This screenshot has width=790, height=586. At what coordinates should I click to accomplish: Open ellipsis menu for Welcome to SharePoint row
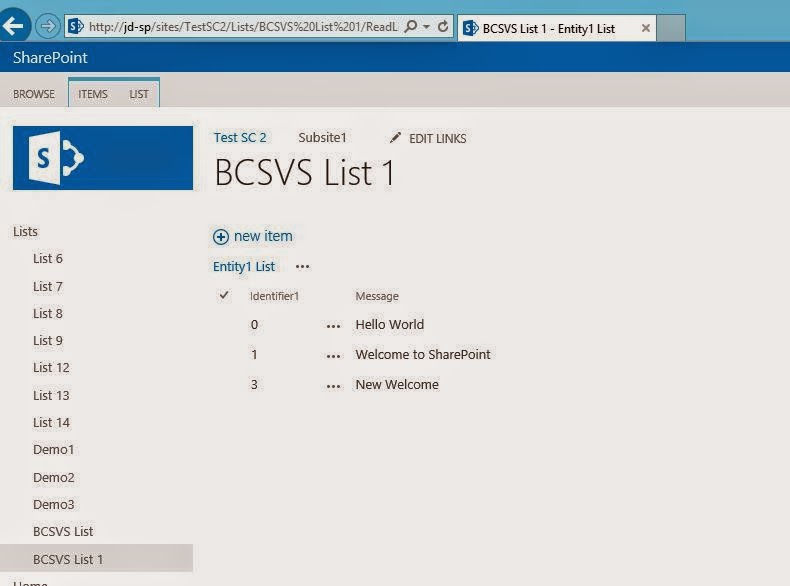pyautogui.click(x=333, y=356)
